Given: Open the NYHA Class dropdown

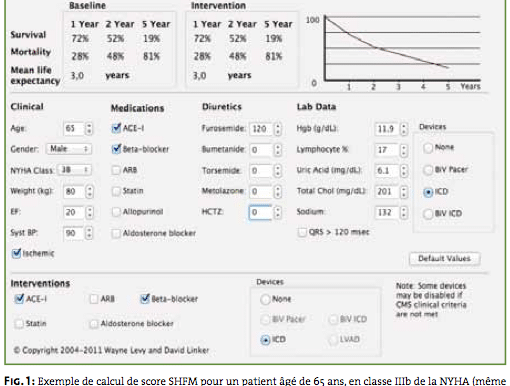Looking at the screenshot, I should coord(75,170).
